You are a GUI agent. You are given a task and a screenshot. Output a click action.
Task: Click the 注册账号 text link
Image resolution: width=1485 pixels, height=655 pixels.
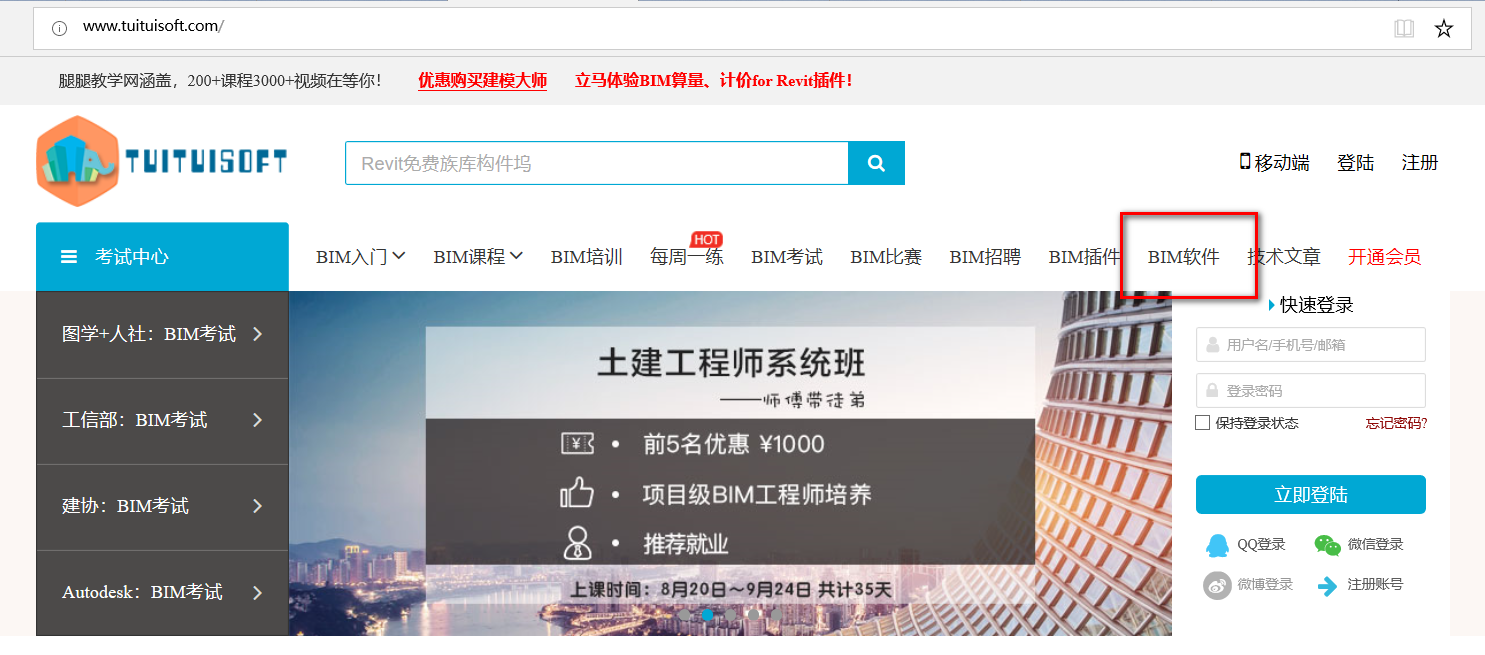(x=1375, y=585)
